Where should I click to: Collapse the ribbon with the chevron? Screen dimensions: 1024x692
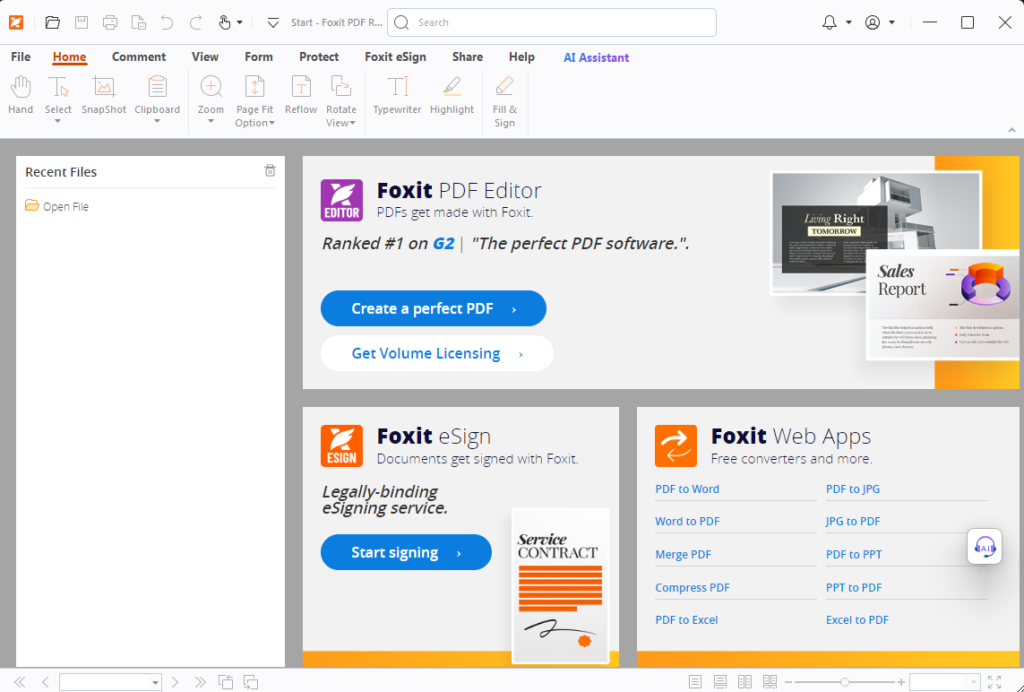coord(1012,130)
